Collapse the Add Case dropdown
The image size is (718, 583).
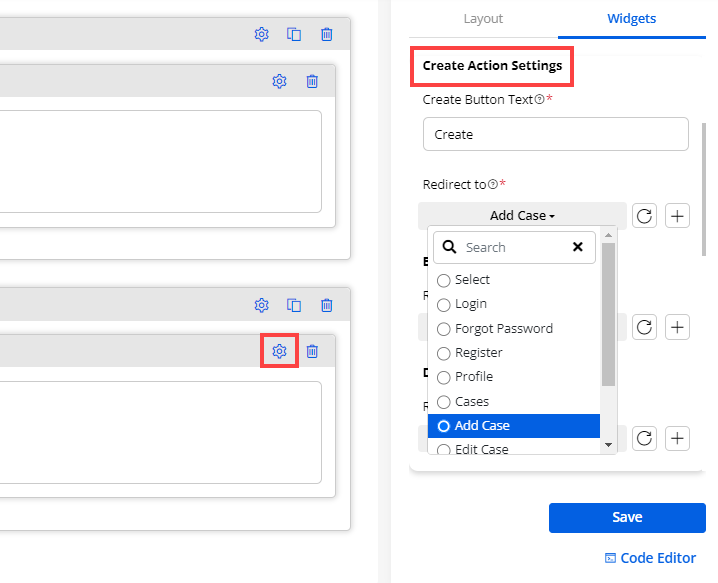522,216
